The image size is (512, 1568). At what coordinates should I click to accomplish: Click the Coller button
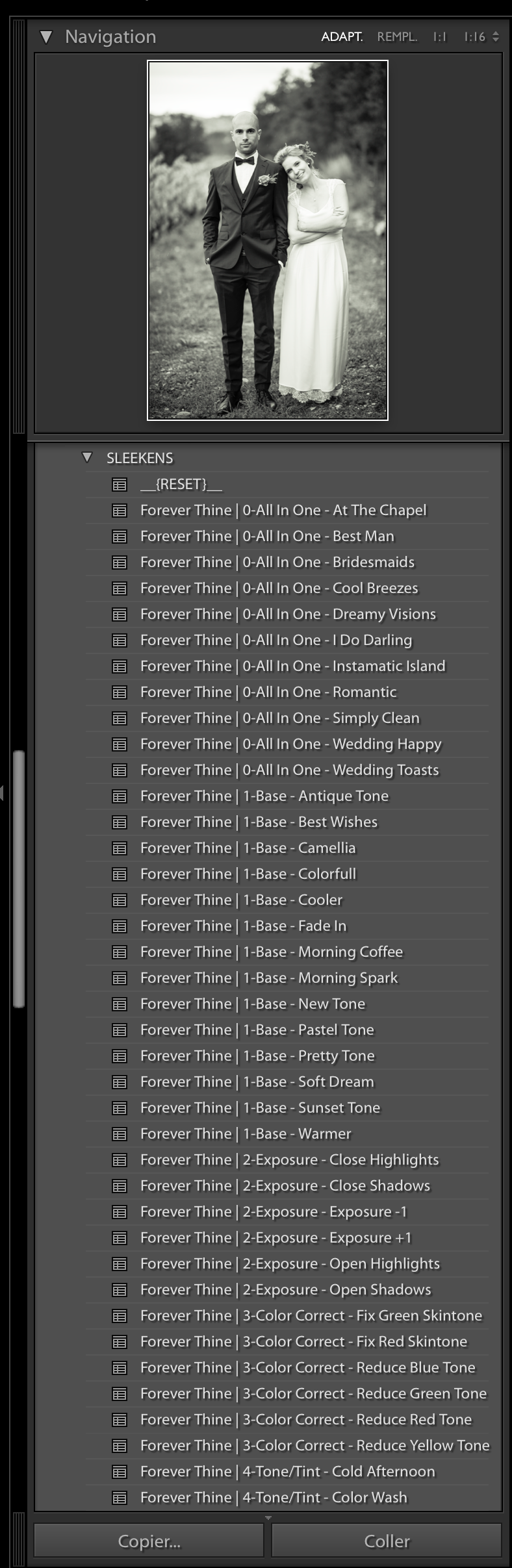click(x=387, y=1541)
